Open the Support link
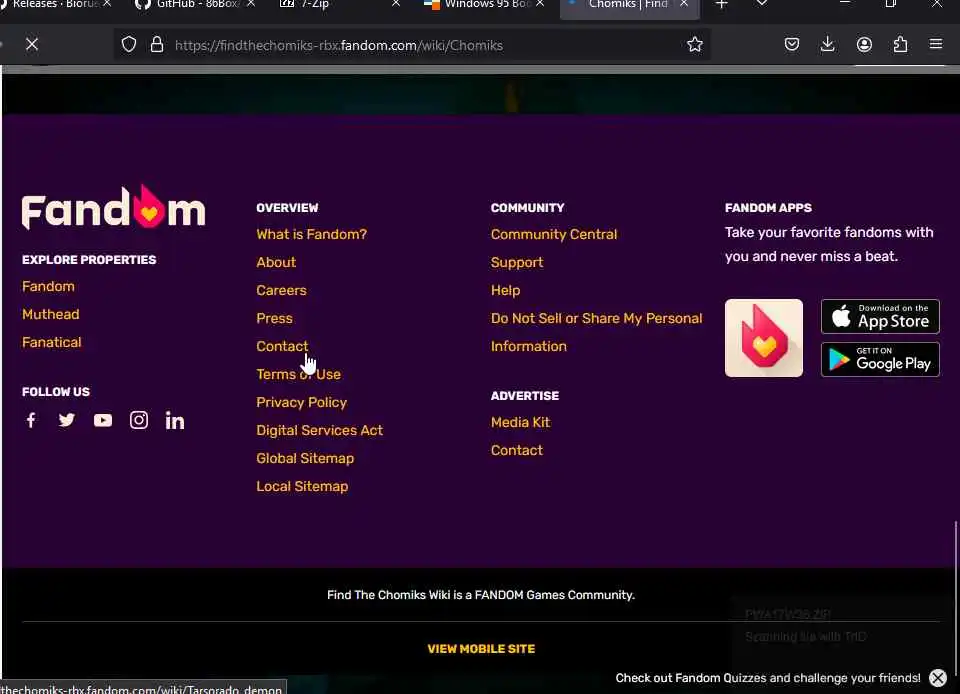 point(517,263)
